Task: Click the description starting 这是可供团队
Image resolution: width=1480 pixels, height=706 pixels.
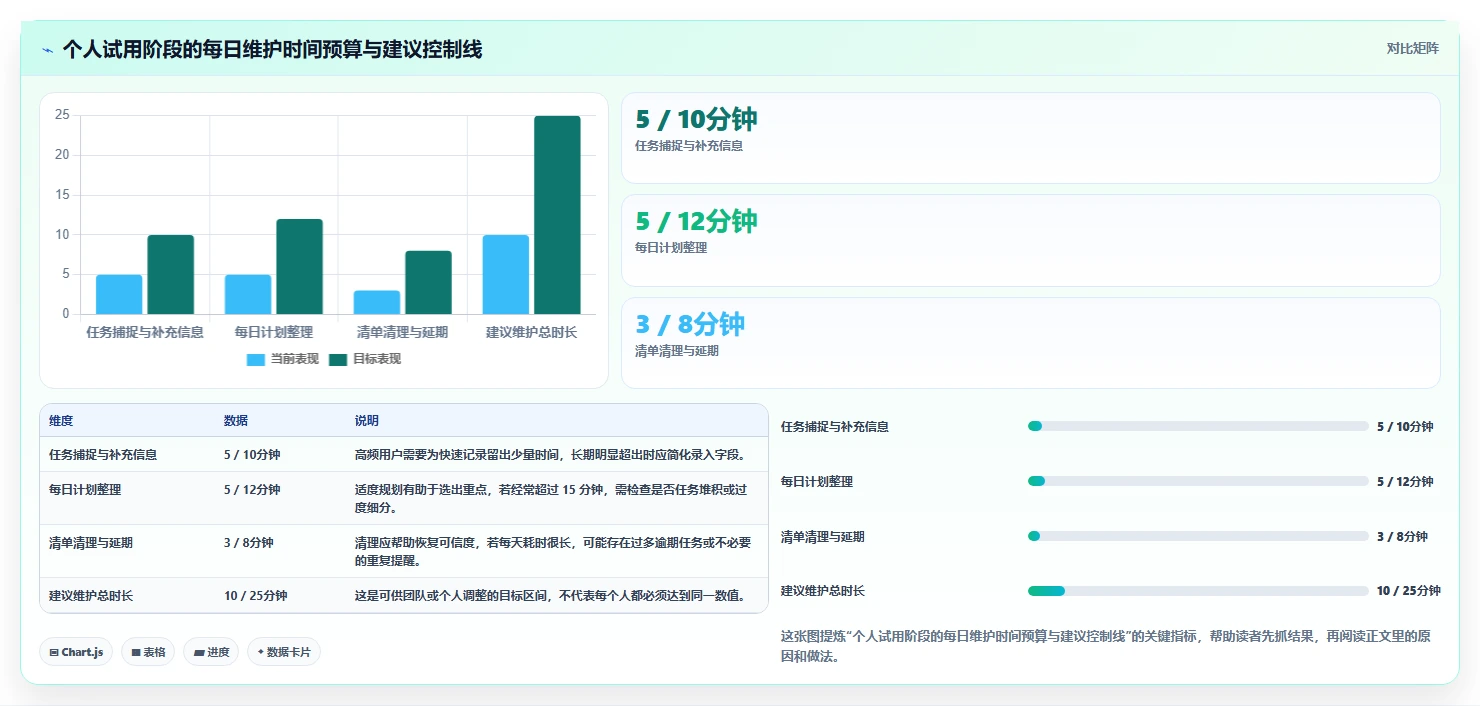Action: [551, 595]
